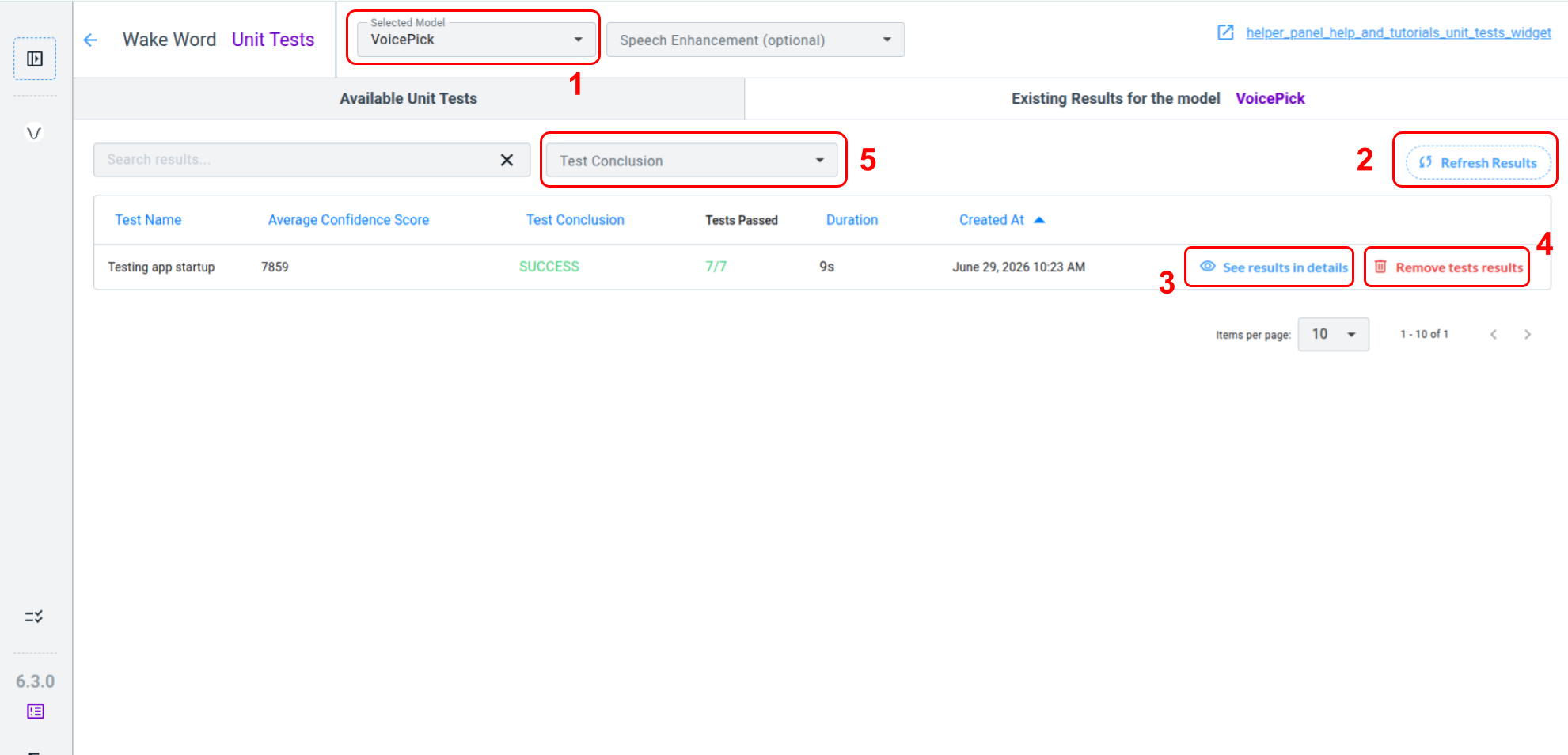Viewport: 1568px width, 755px height.
Task: Switch to Existing Results for the model tab
Action: point(1156,98)
